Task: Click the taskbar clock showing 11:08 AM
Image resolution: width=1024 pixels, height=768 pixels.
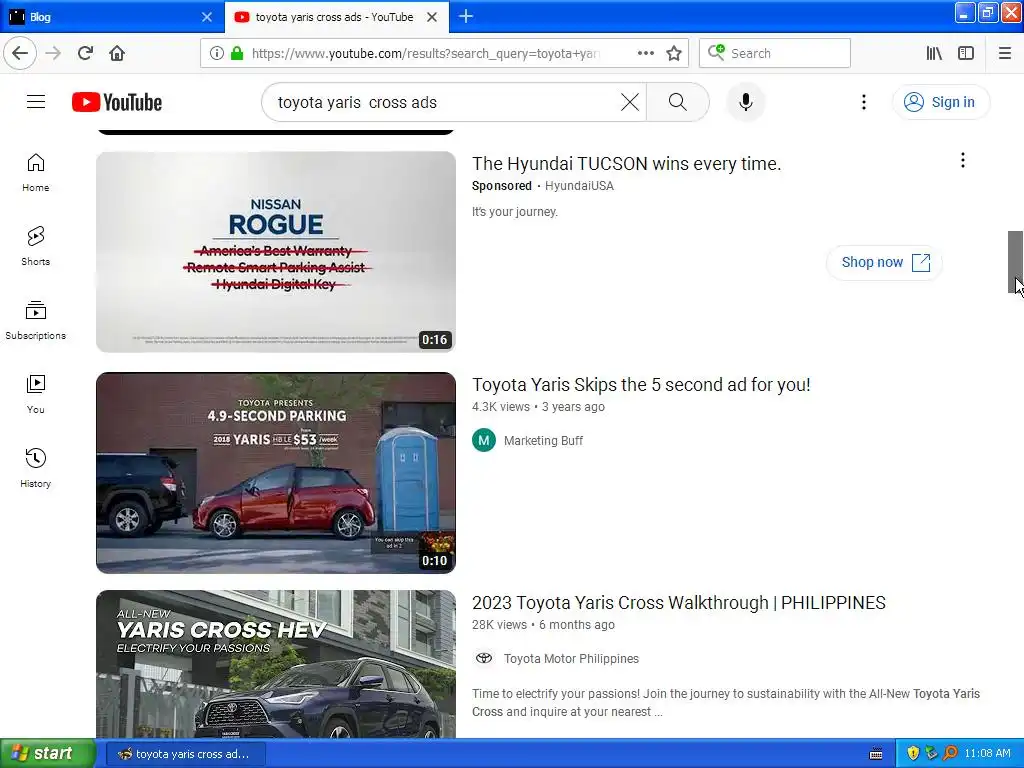Action: click(987, 753)
